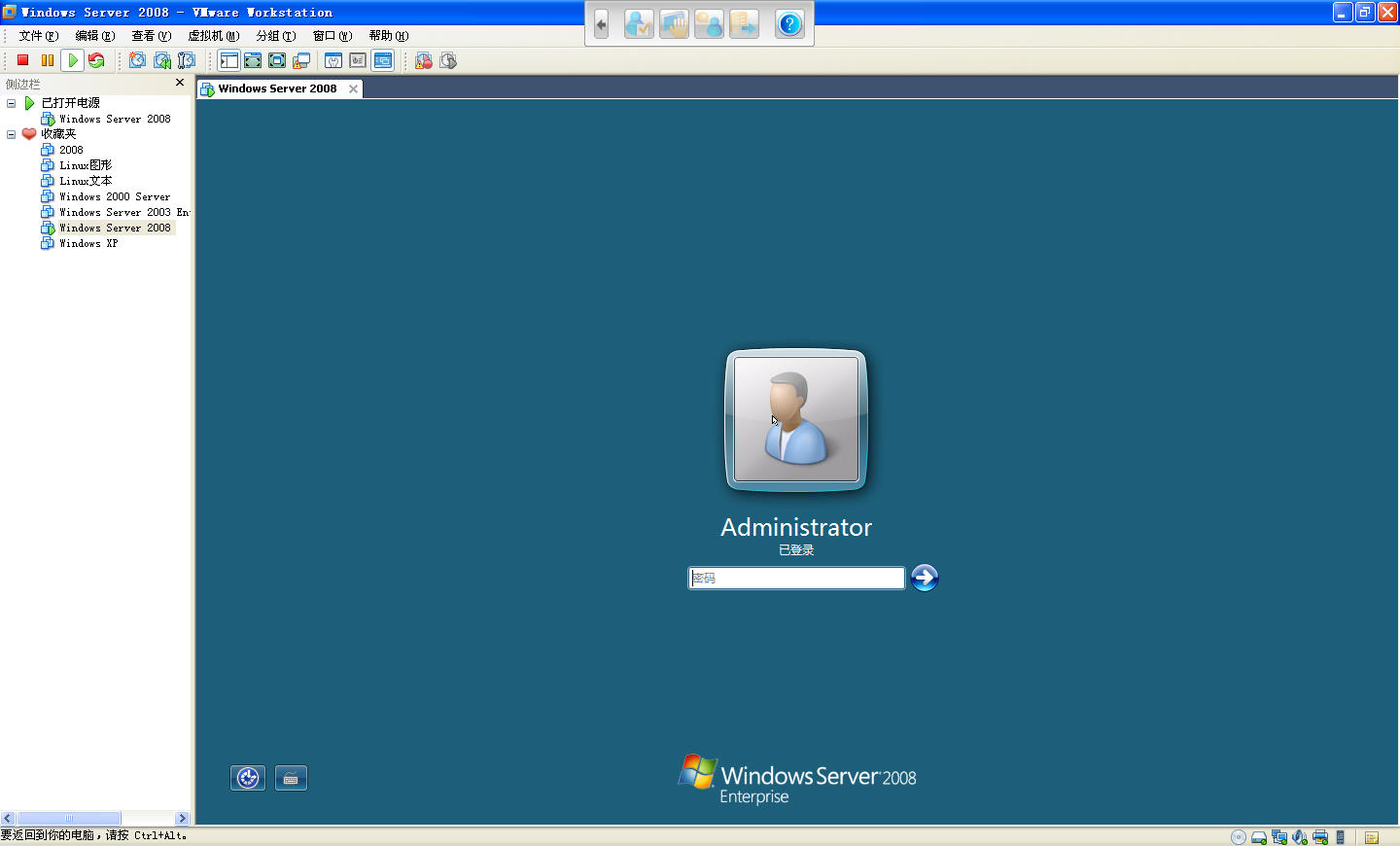
Task: Select the 2008 virtual machine in favorites
Action: click(x=71, y=150)
